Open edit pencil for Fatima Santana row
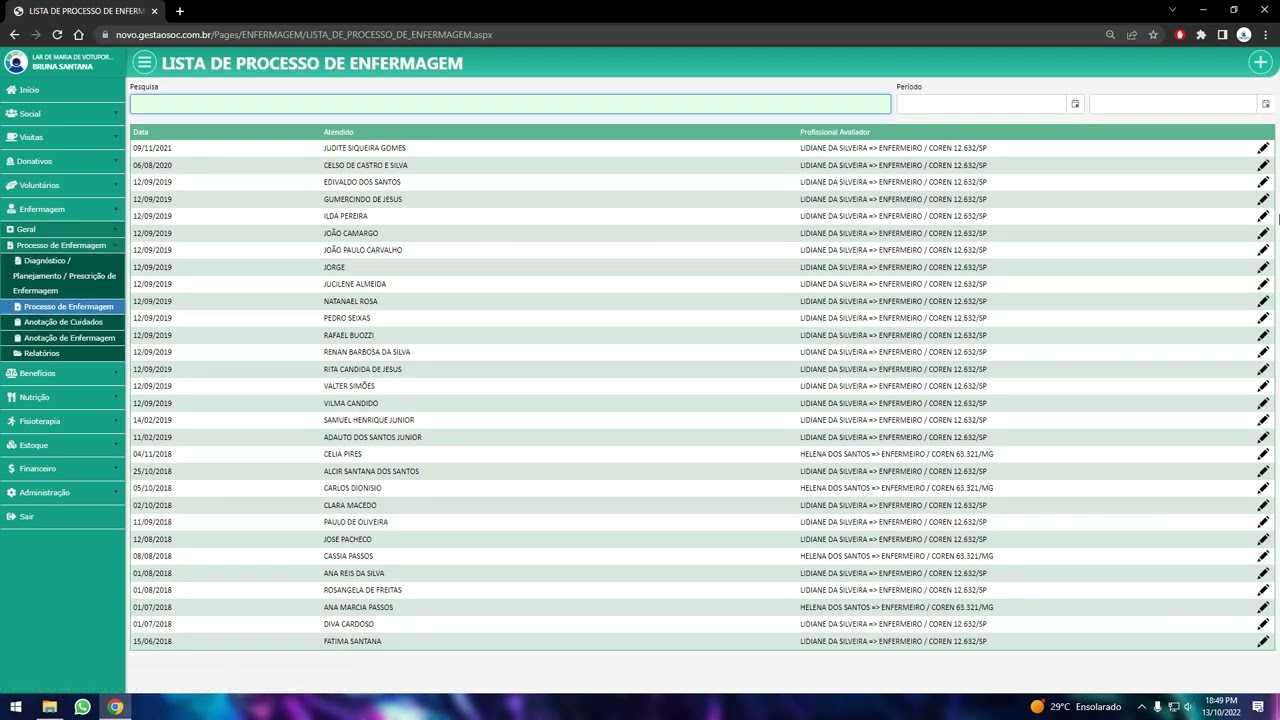This screenshot has width=1280, height=720. pyautogui.click(x=1262, y=642)
